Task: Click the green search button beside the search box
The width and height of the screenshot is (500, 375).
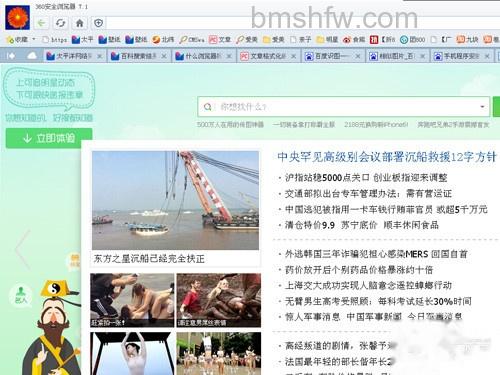Action: [496, 107]
